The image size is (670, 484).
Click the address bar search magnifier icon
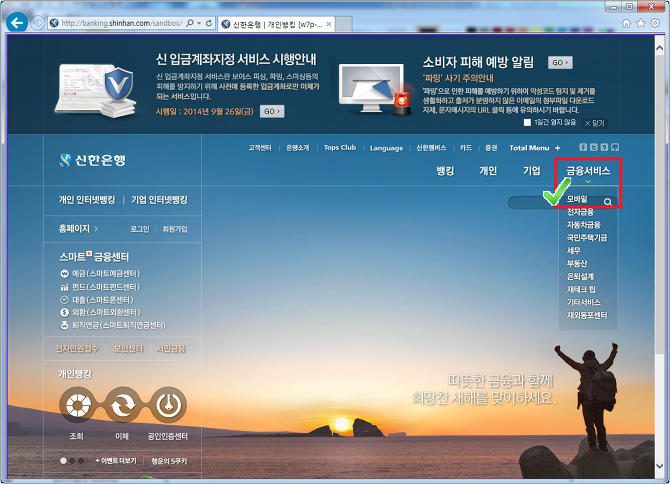[x=190, y=23]
